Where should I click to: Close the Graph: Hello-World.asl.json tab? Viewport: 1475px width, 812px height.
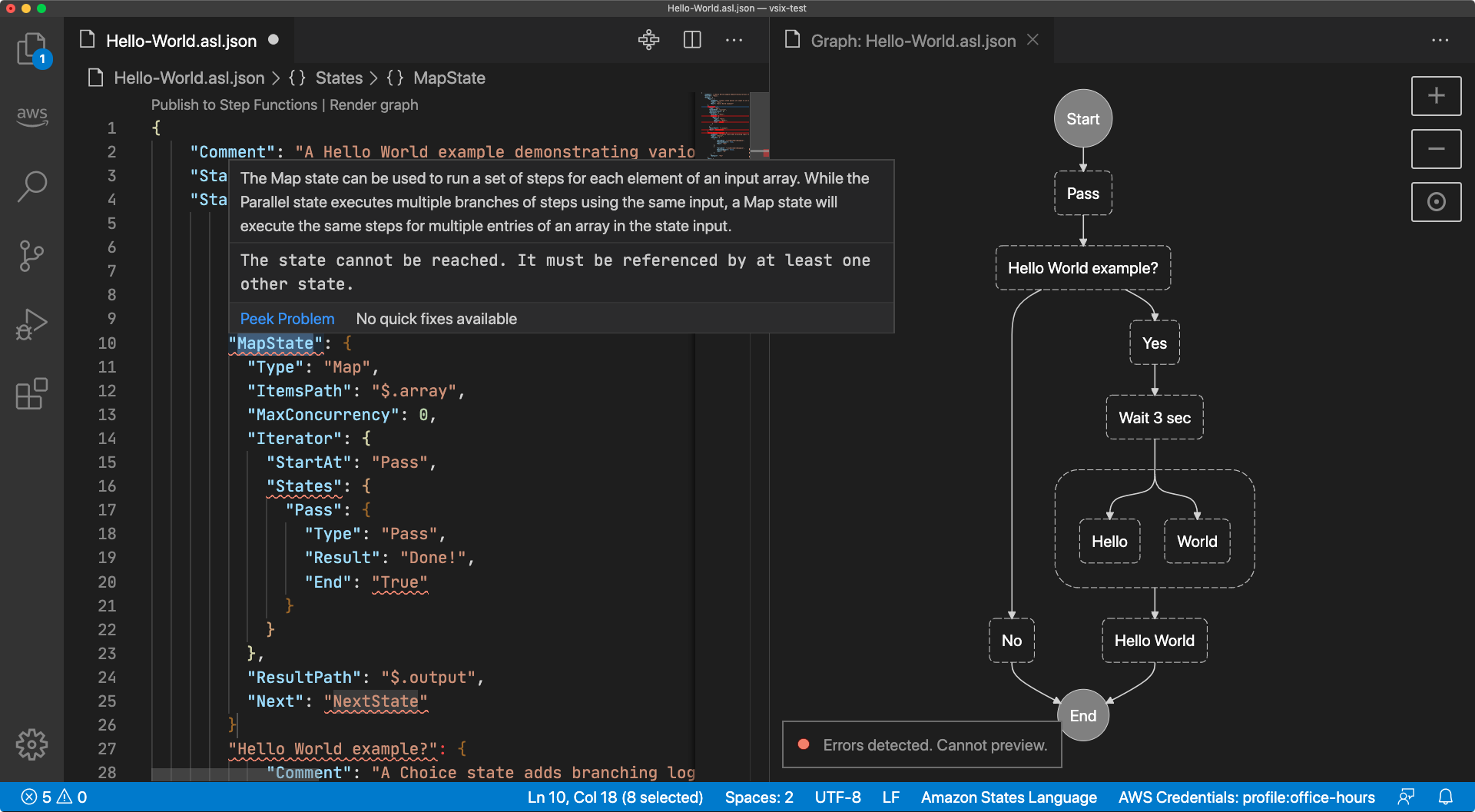(1033, 40)
